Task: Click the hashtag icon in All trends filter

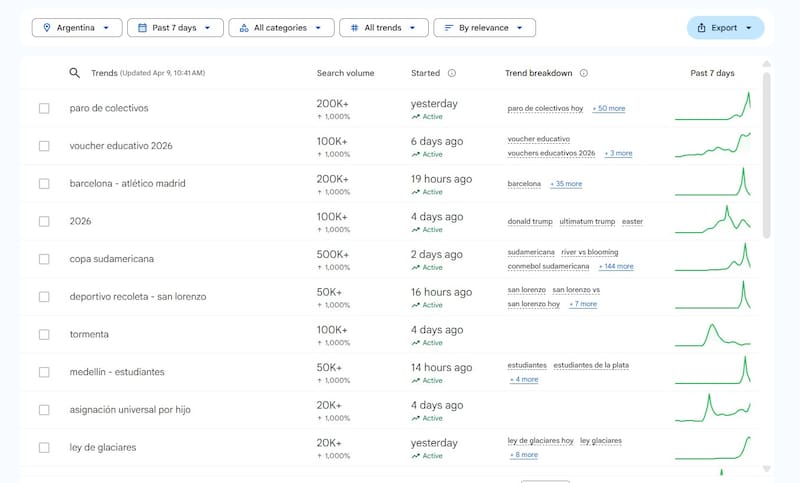Action: click(x=354, y=28)
